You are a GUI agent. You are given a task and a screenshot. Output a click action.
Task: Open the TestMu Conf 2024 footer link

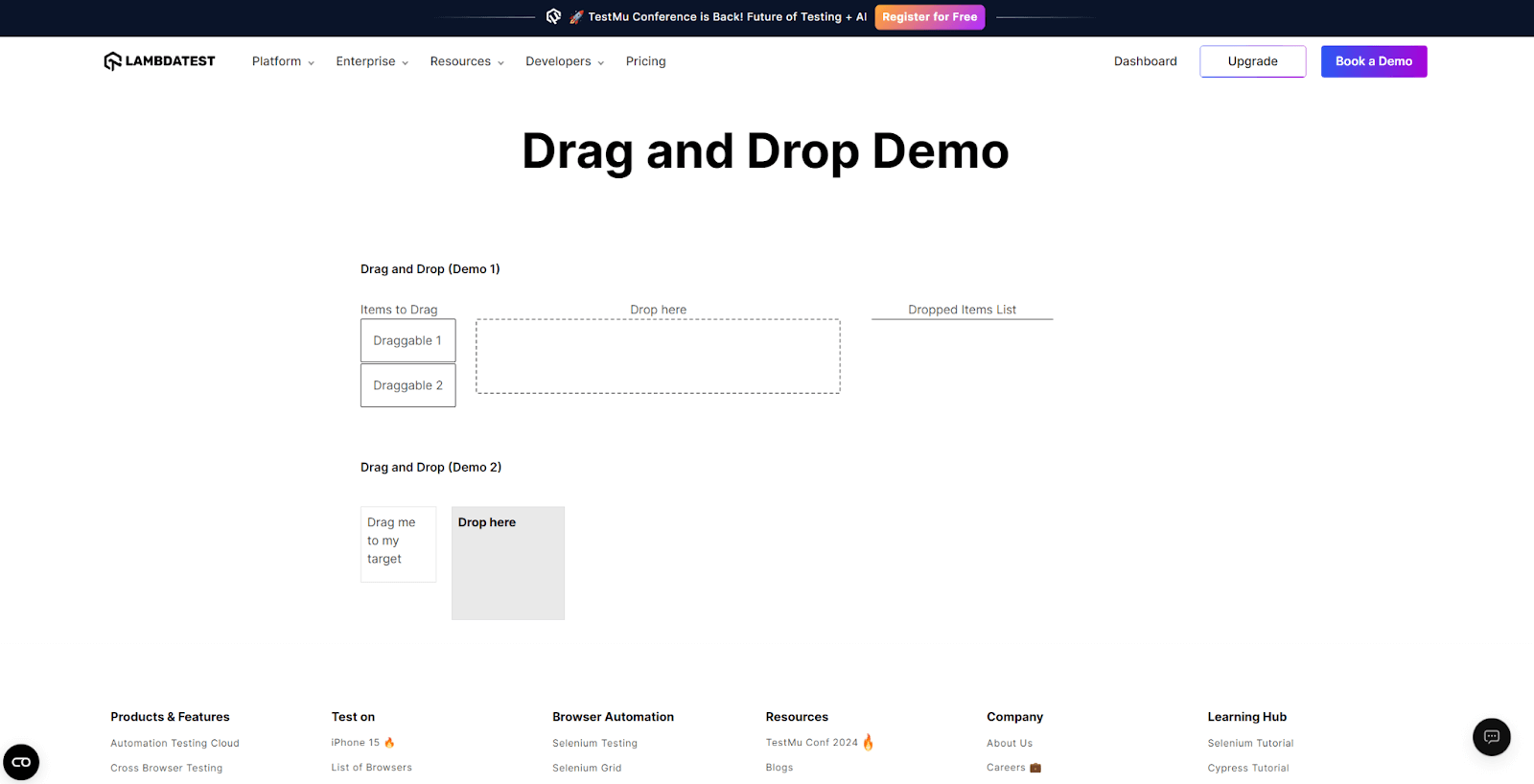coord(811,743)
